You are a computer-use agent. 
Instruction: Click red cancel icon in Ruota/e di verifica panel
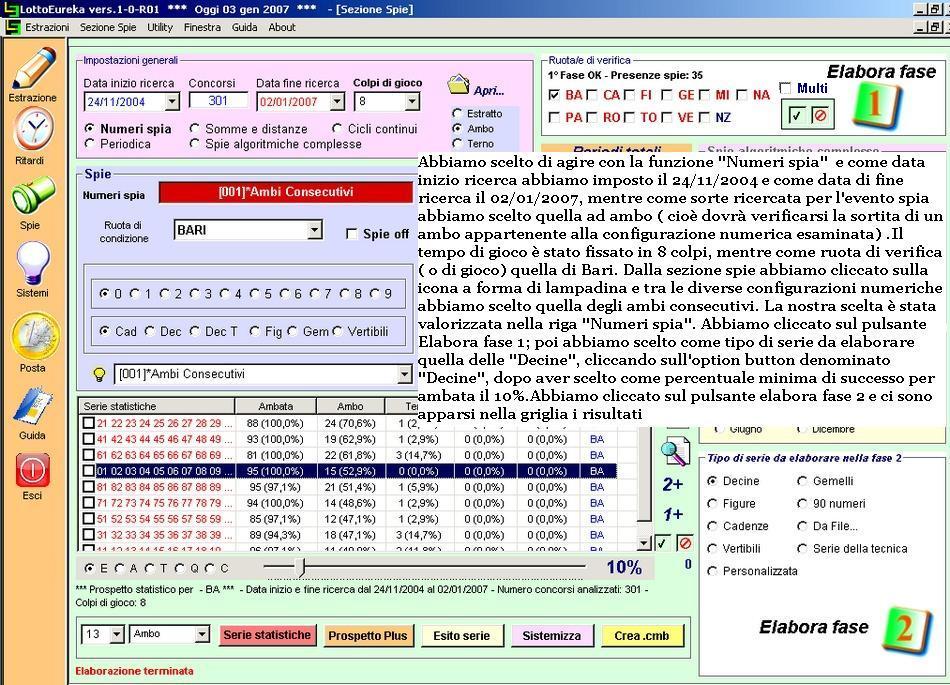[x=820, y=115]
